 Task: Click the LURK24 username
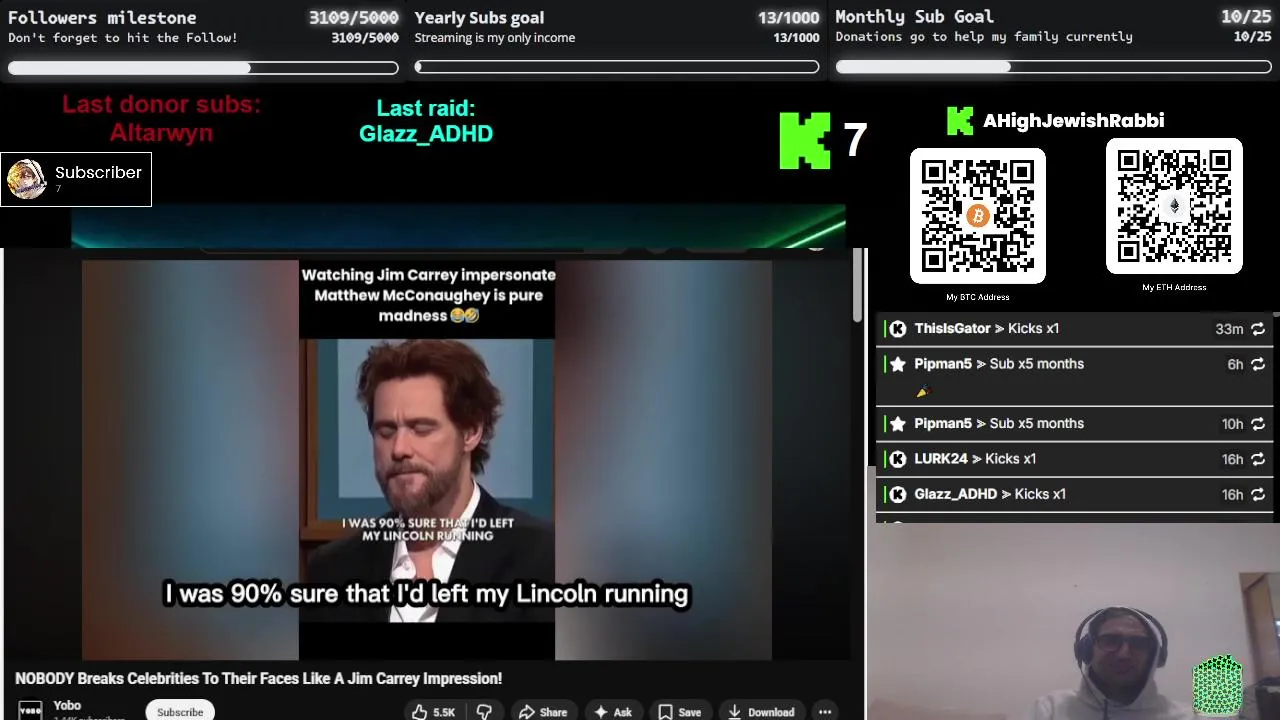coord(941,459)
